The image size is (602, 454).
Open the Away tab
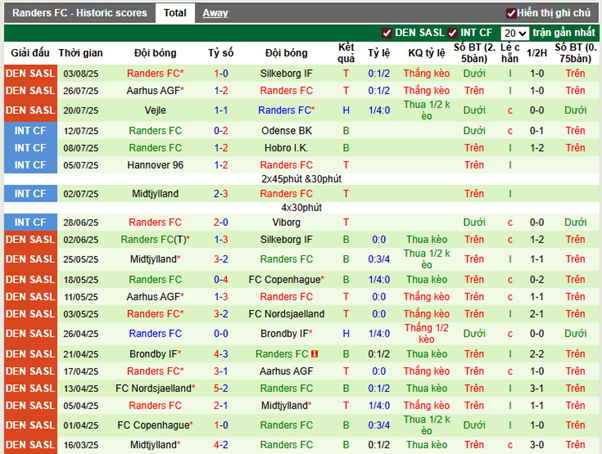(x=215, y=13)
